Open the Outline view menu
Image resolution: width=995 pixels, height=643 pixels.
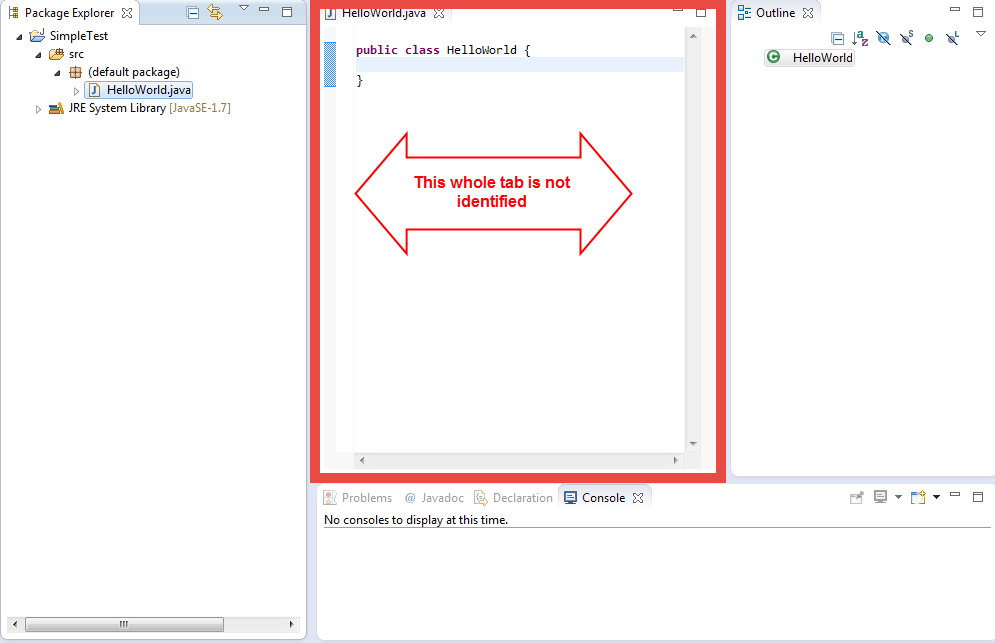(x=980, y=34)
